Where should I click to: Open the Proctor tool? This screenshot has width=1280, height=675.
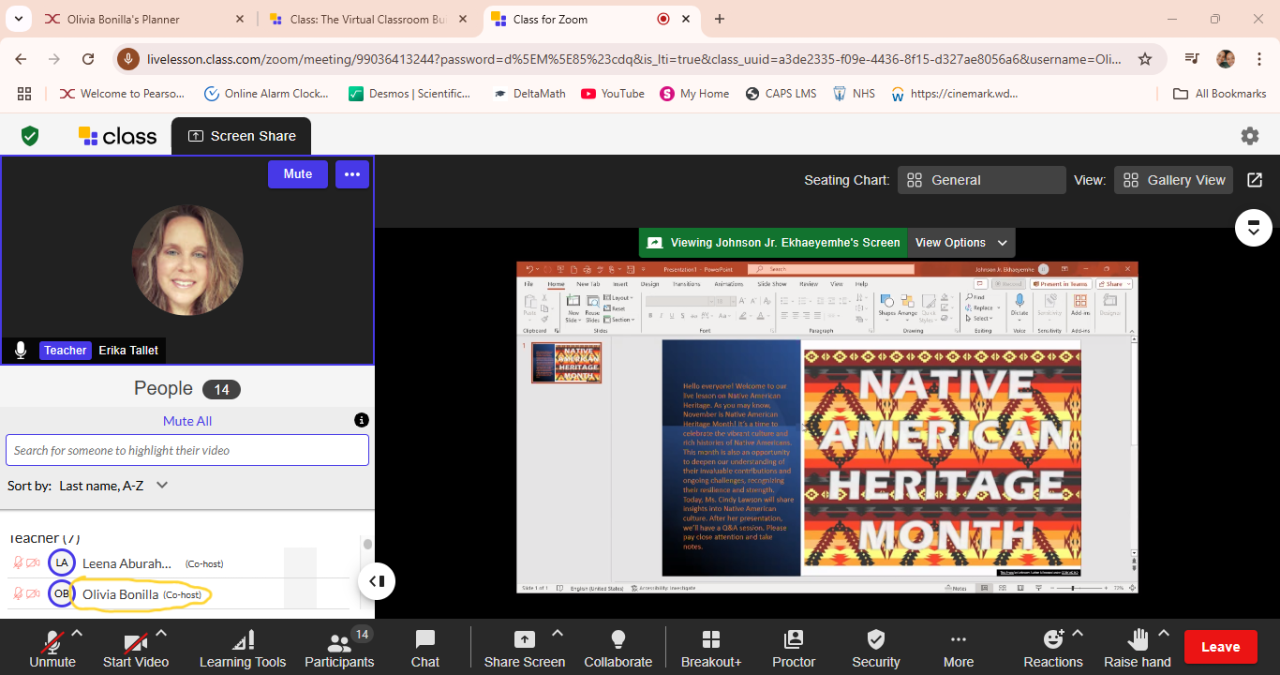click(794, 649)
